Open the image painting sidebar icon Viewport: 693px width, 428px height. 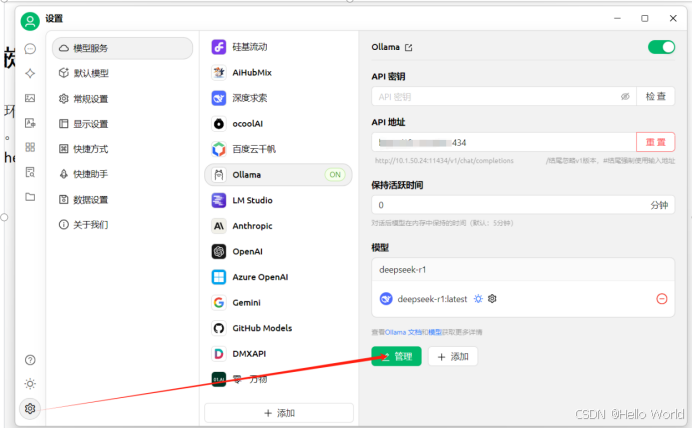[x=30, y=98]
